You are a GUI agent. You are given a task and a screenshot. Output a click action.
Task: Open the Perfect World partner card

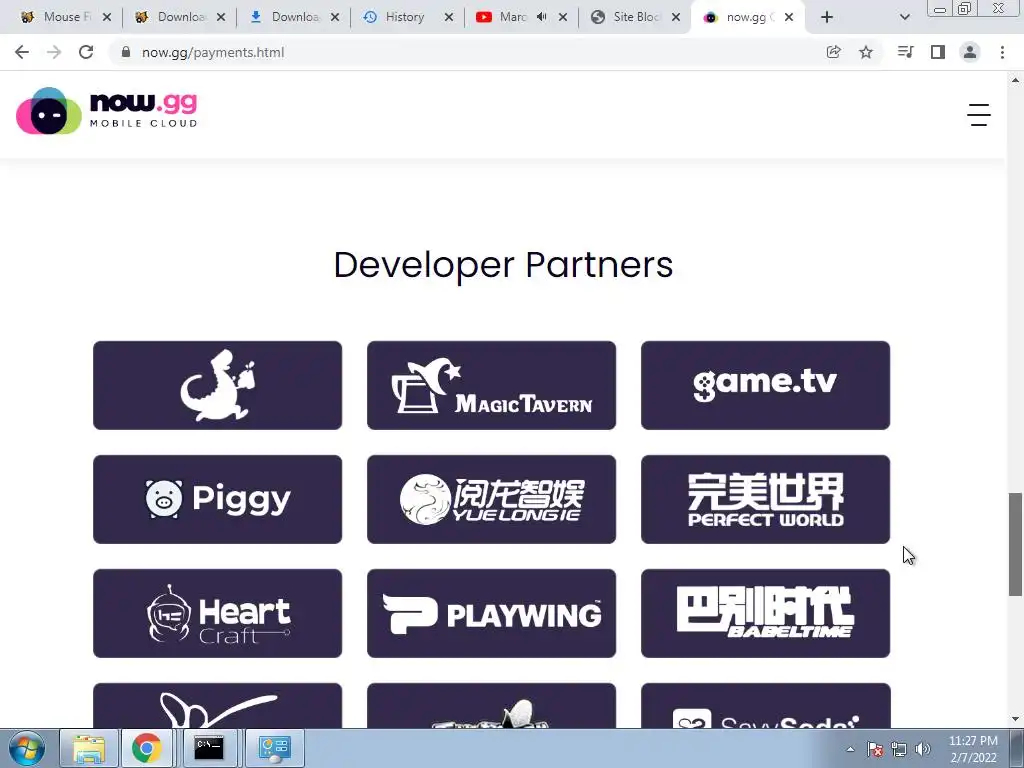(x=765, y=500)
